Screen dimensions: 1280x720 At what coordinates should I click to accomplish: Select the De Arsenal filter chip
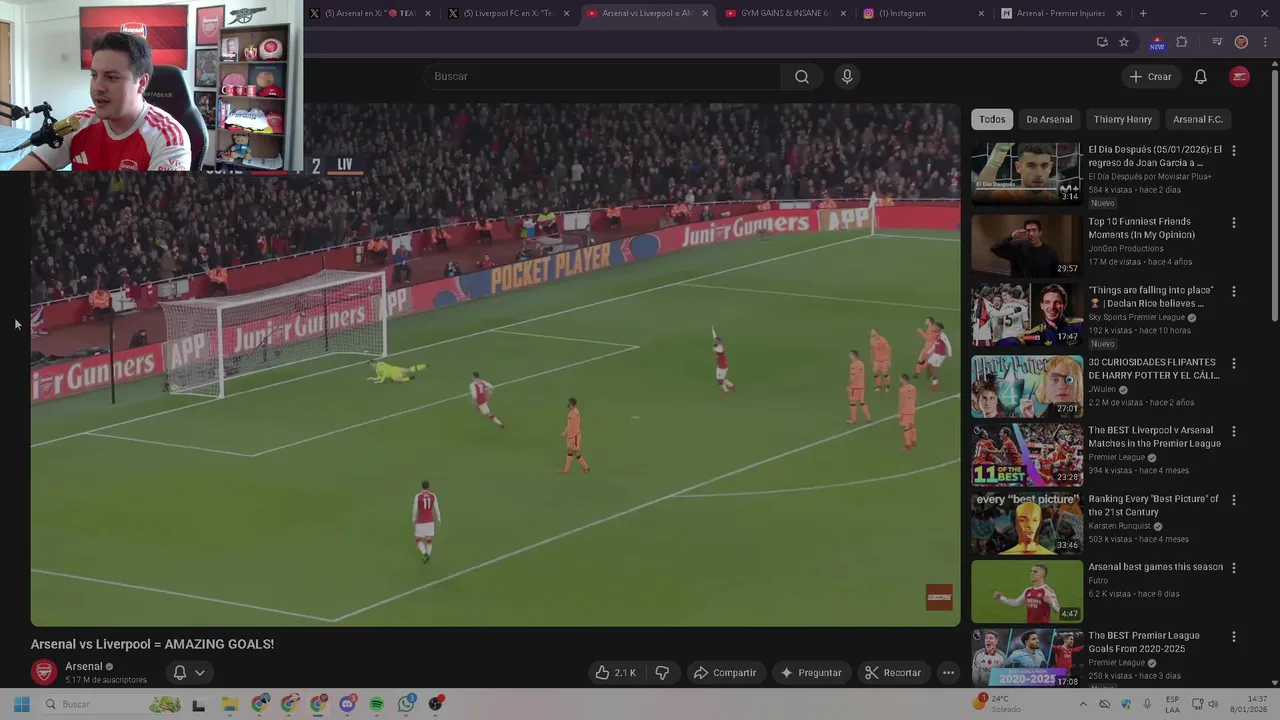point(1049,119)
